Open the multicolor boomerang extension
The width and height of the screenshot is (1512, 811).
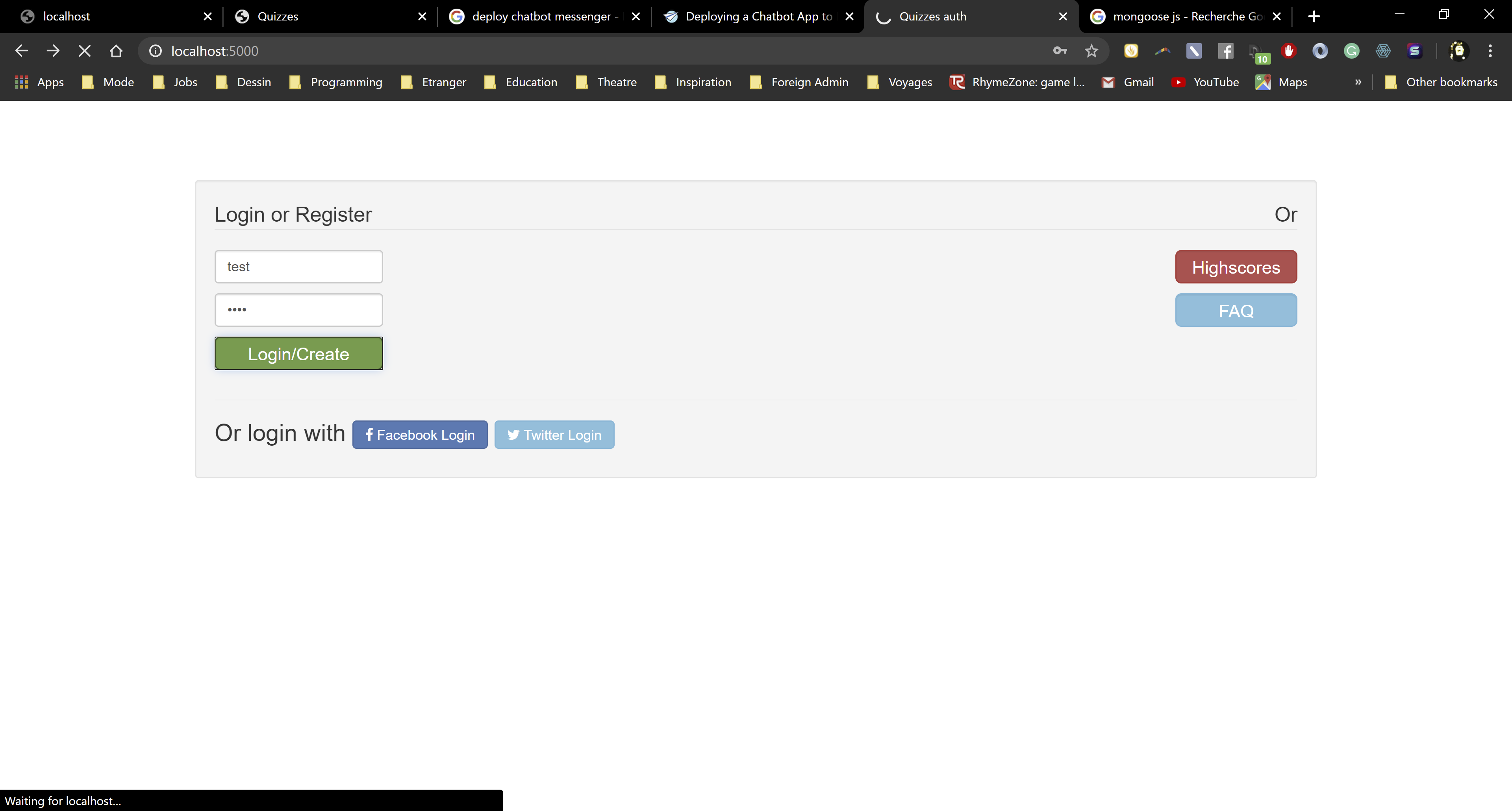pos(1162,51)
